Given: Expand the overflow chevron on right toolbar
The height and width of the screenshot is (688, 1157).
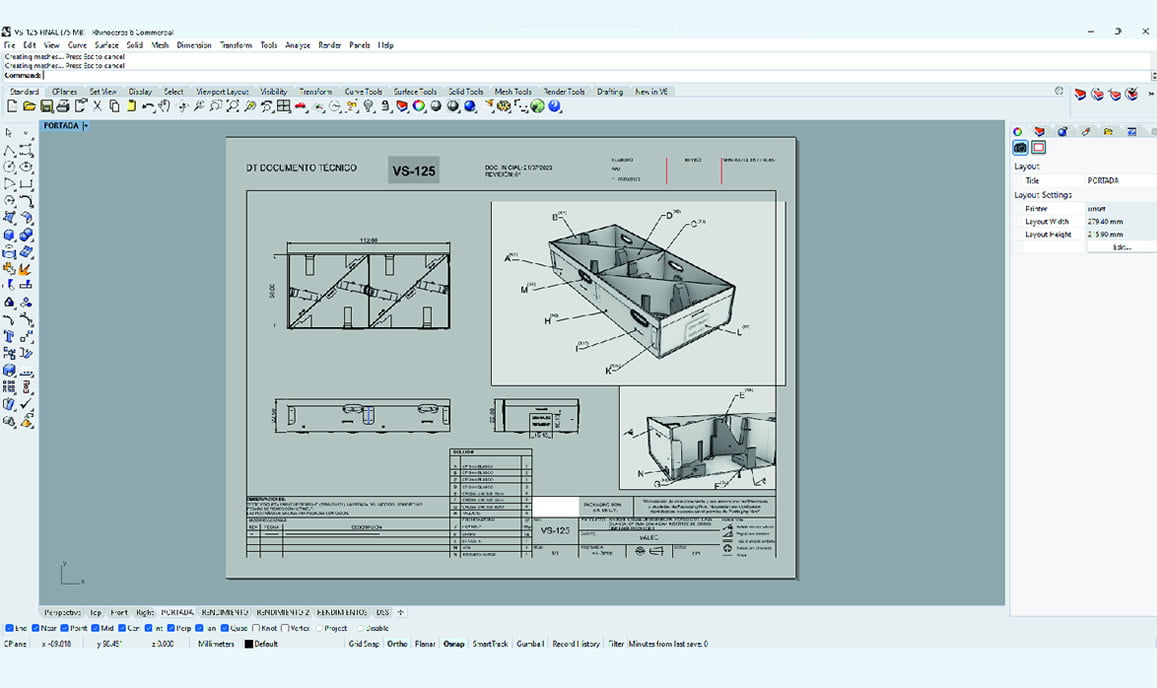Looking at the screenshot, I should point(1152,94).
